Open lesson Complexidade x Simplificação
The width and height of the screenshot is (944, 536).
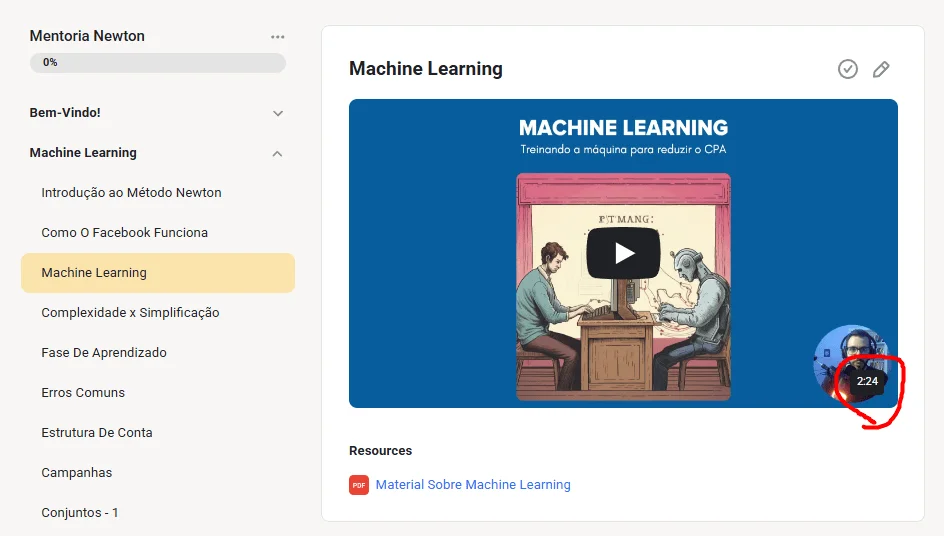130,313
